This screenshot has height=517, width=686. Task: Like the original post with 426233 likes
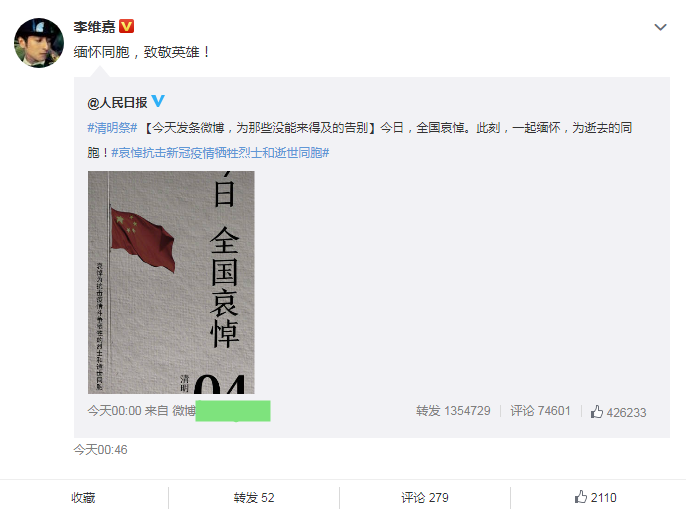[618, 412]
